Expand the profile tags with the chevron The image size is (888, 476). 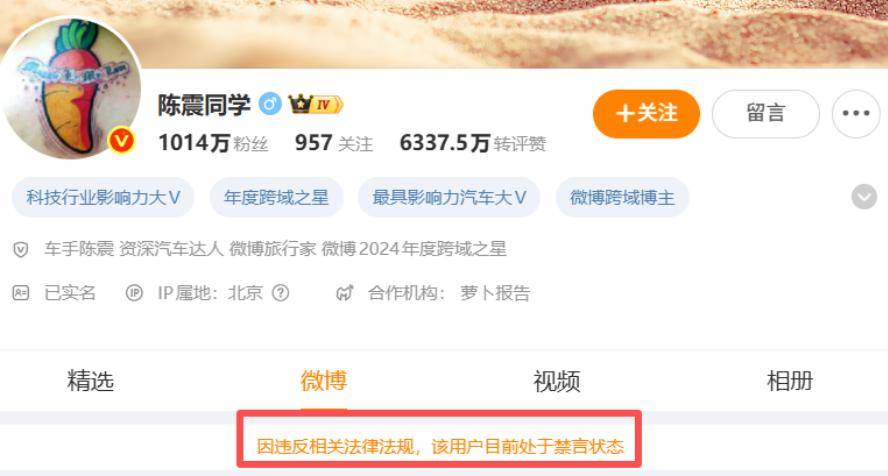864,197
